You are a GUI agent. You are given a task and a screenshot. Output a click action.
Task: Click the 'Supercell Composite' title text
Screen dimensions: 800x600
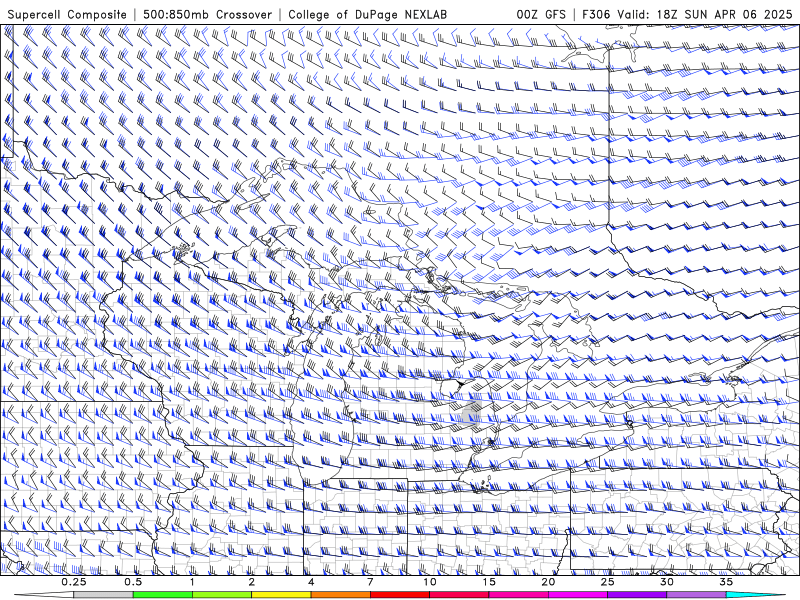(67, 14)
